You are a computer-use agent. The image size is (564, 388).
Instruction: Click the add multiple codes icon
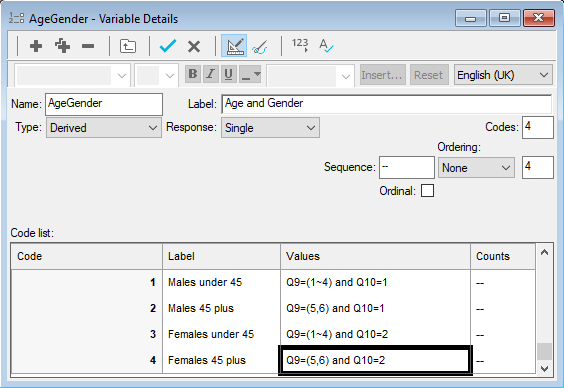coord(63,46)
